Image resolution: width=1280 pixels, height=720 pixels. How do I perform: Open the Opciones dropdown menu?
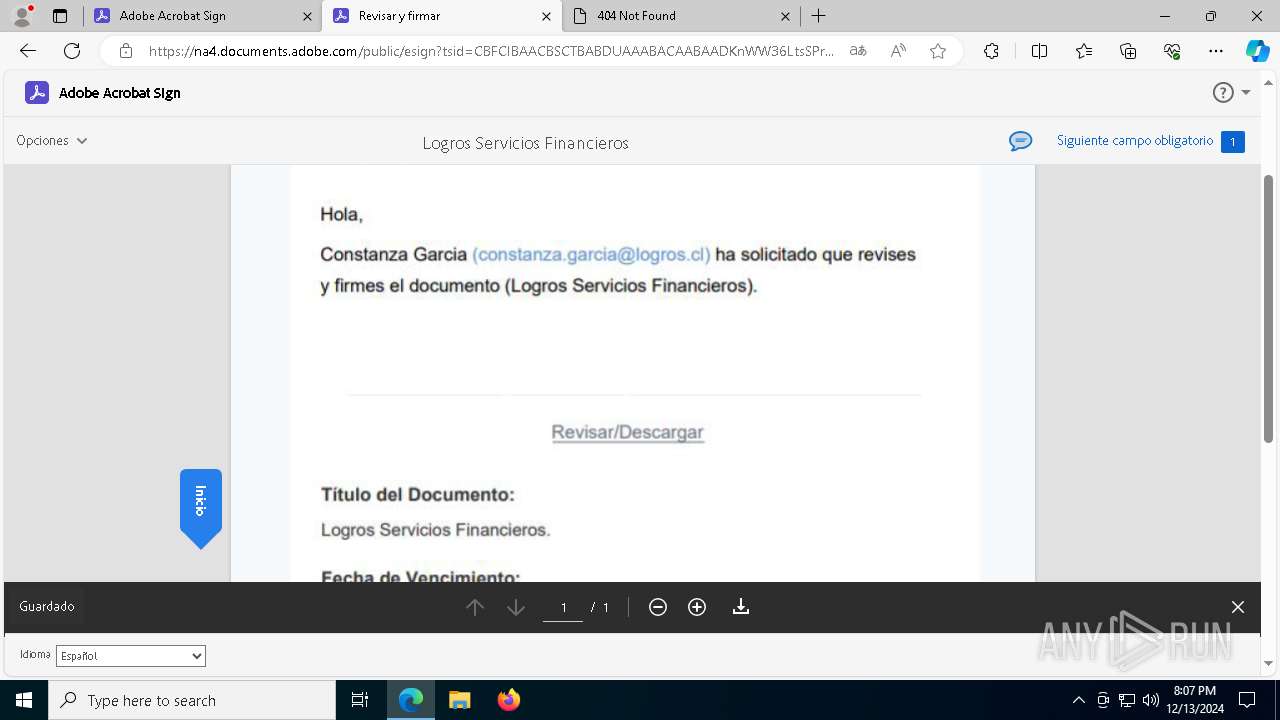(52, 141)
